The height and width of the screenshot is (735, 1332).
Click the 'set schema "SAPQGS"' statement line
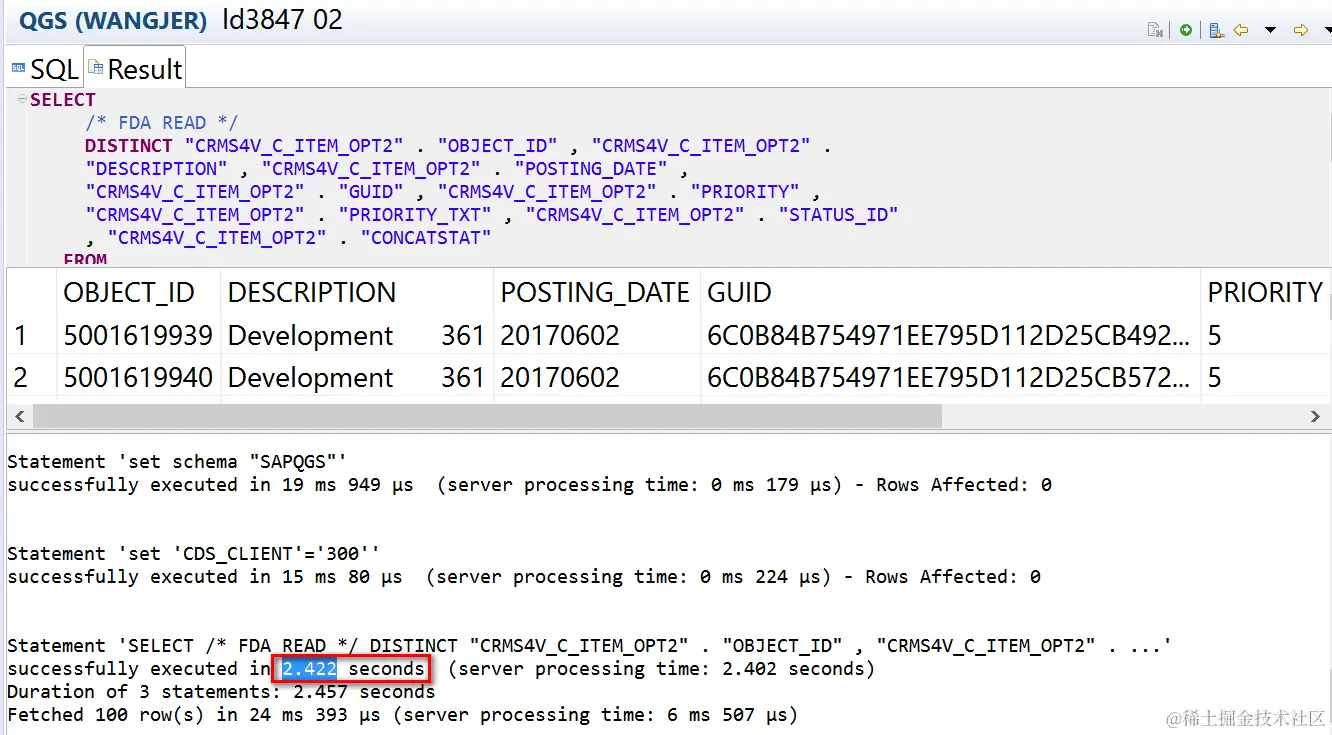(x=176, y=461)
